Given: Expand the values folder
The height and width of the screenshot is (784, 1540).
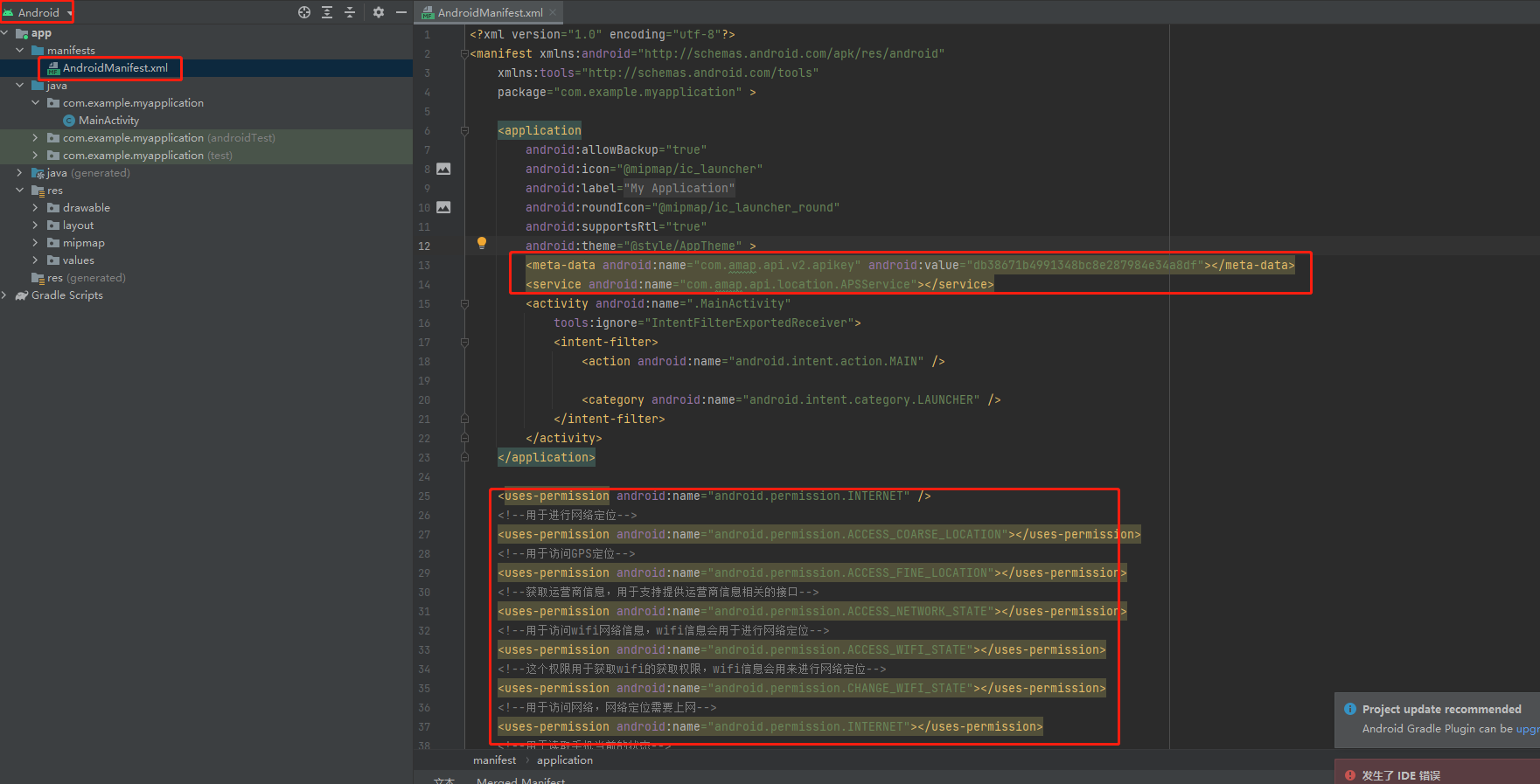Looking at the screenshot, I should pos(36,260).
